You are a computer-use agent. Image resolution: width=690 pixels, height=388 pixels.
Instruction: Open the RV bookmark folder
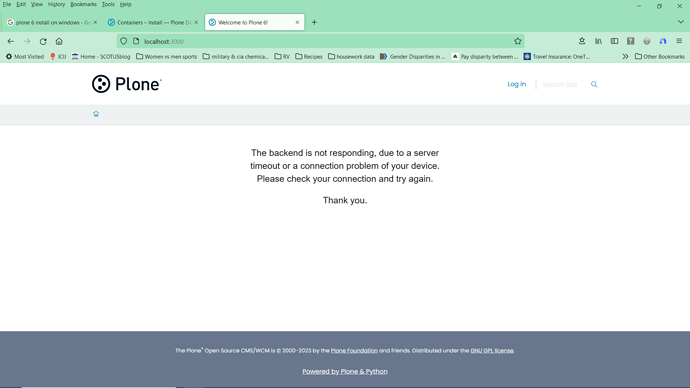tap(282, 56)
